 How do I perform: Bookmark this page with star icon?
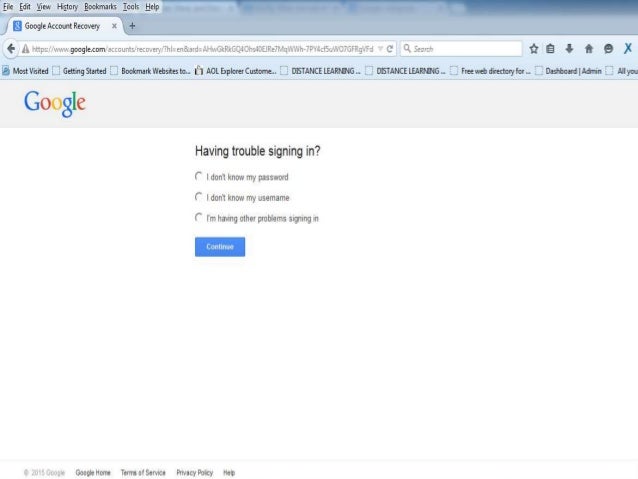[x=534, y=49]
